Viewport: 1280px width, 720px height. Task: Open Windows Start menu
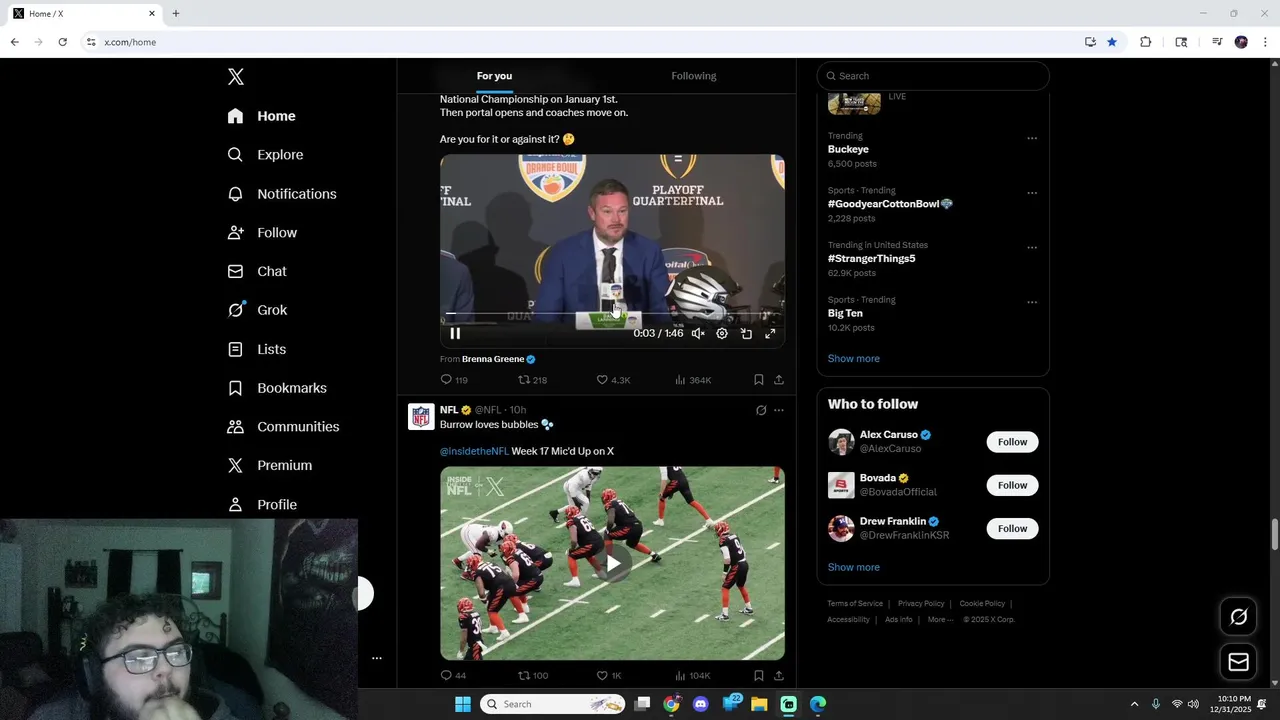[463, 704]
